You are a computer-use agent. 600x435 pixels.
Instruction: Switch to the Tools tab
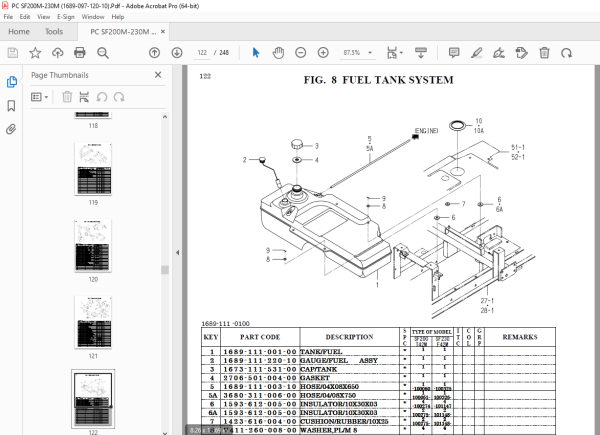pos(54,32)
